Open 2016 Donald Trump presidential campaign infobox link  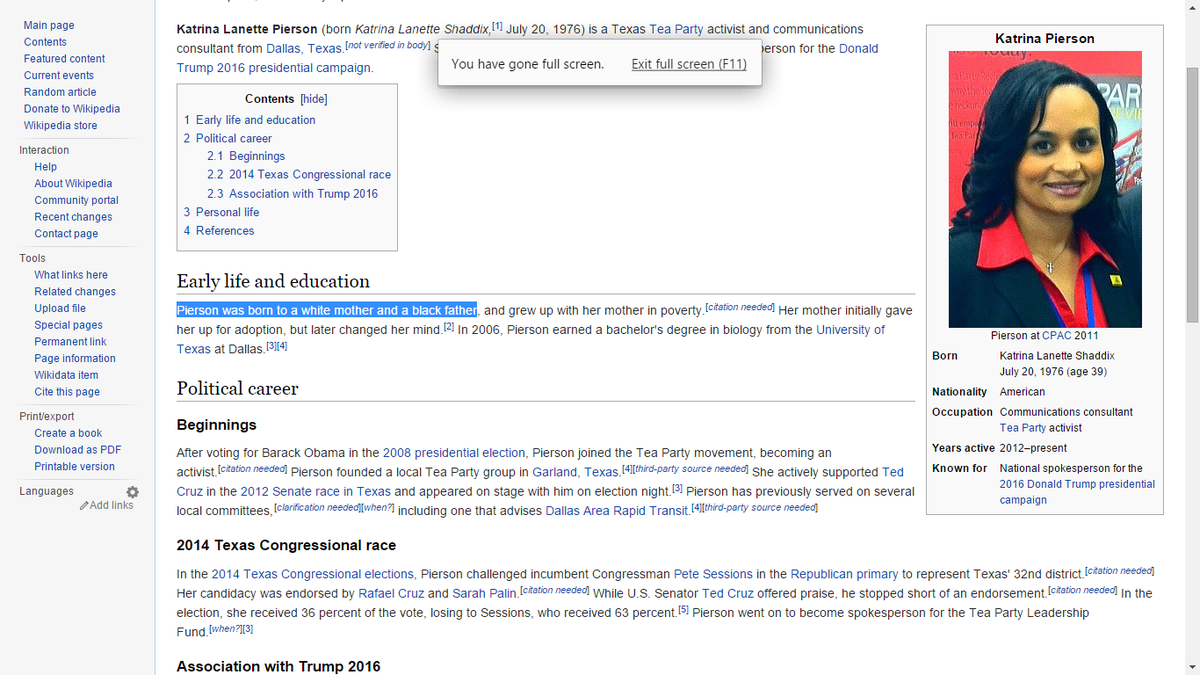click(1077, 492)
